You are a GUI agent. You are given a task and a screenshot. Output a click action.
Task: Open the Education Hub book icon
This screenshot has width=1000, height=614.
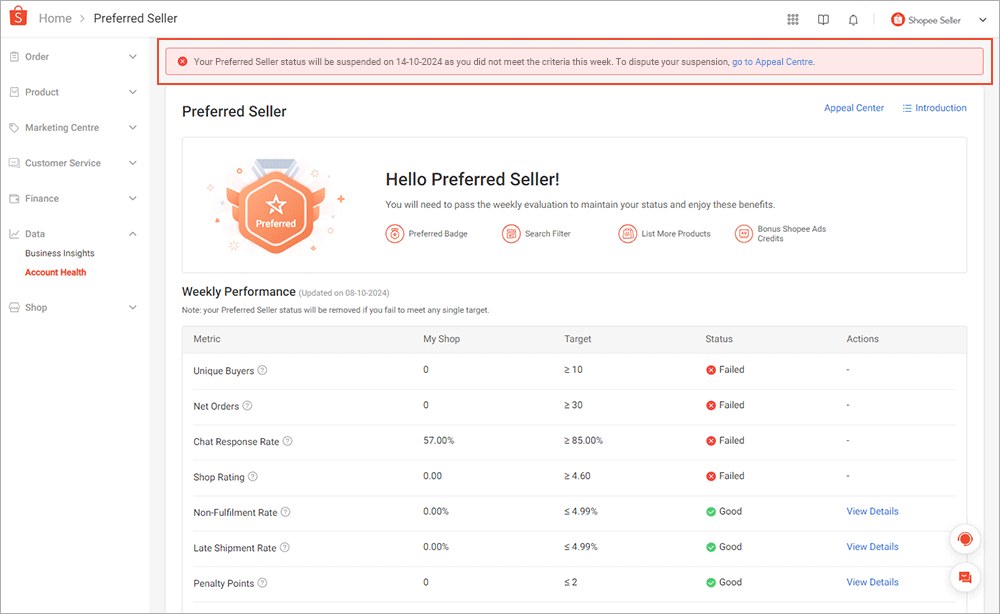tap(822, 18)
